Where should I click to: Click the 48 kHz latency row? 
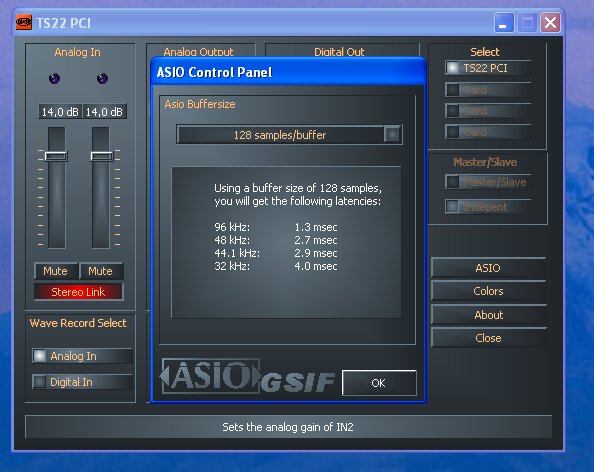point(276,240)
